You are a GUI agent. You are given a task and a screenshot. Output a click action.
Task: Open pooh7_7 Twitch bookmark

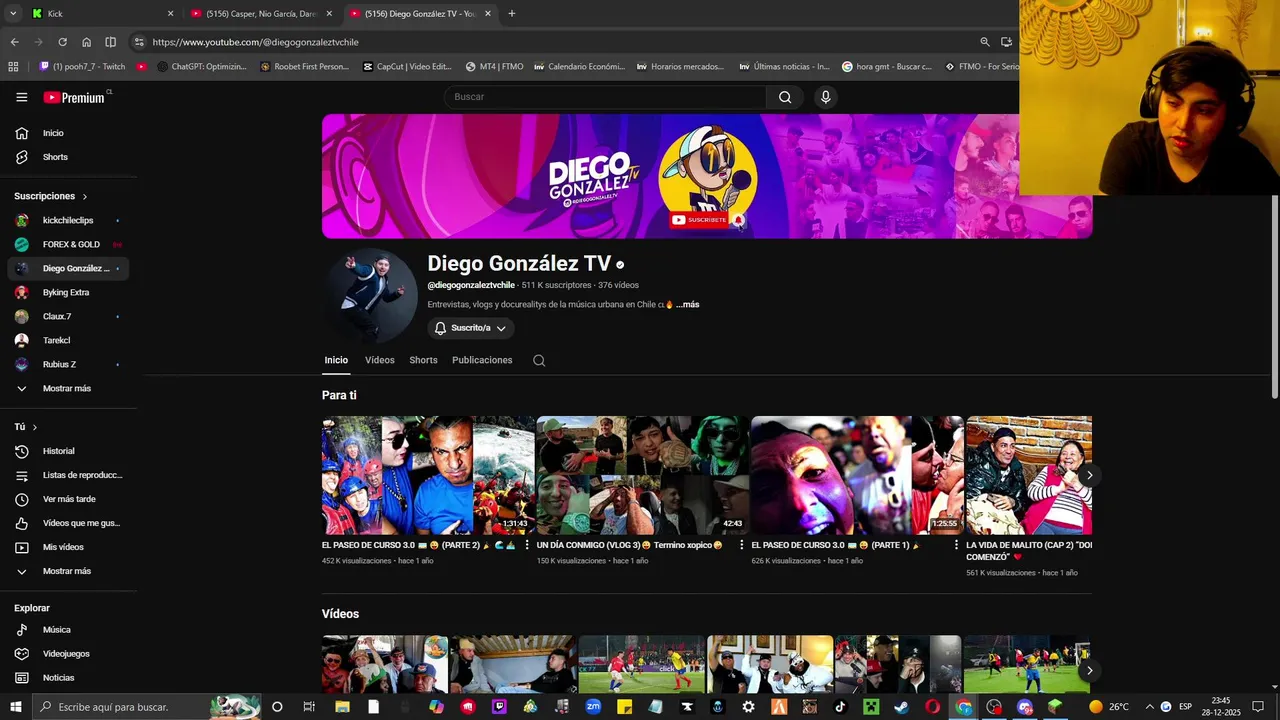coord(82,67)
